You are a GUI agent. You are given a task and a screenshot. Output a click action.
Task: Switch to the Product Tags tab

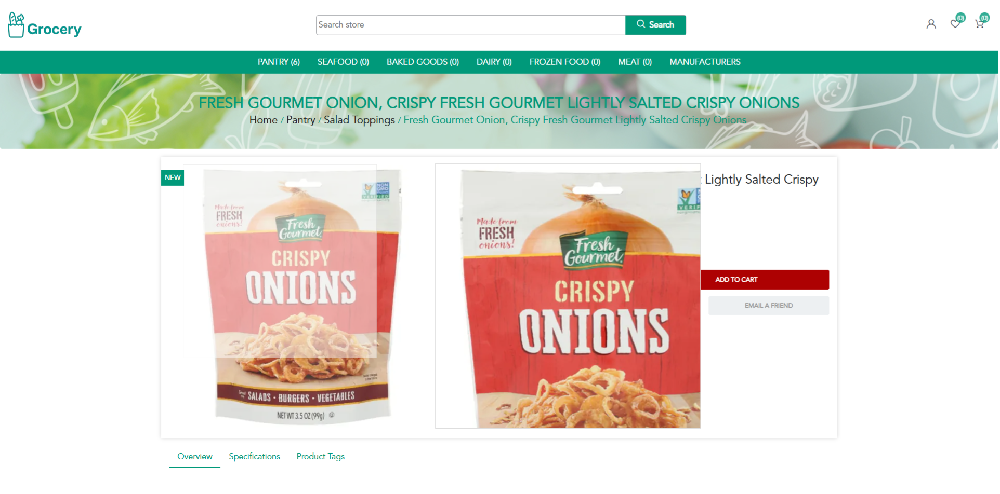coord(320,456)
